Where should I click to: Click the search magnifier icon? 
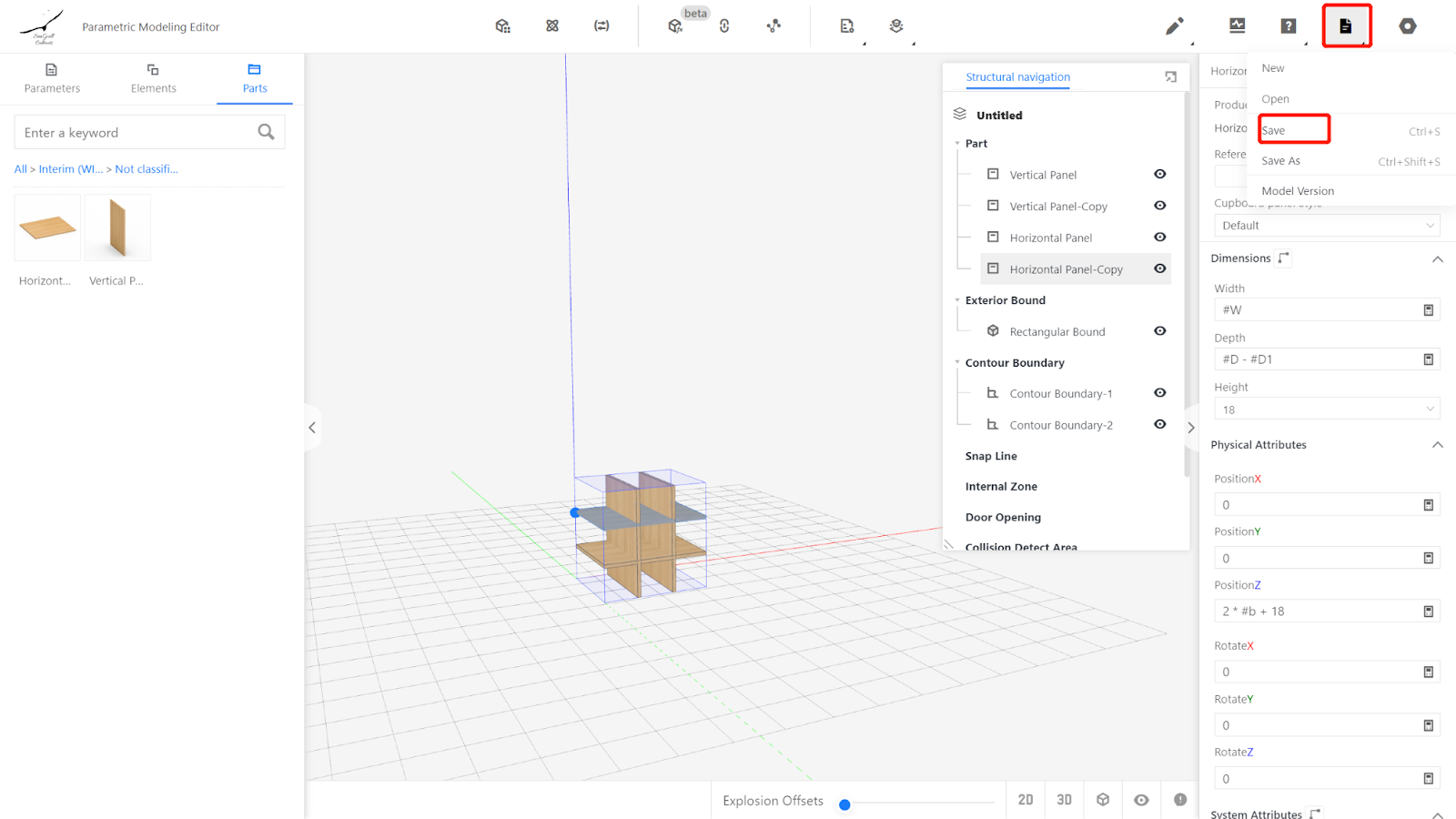(x=266, y=132)
